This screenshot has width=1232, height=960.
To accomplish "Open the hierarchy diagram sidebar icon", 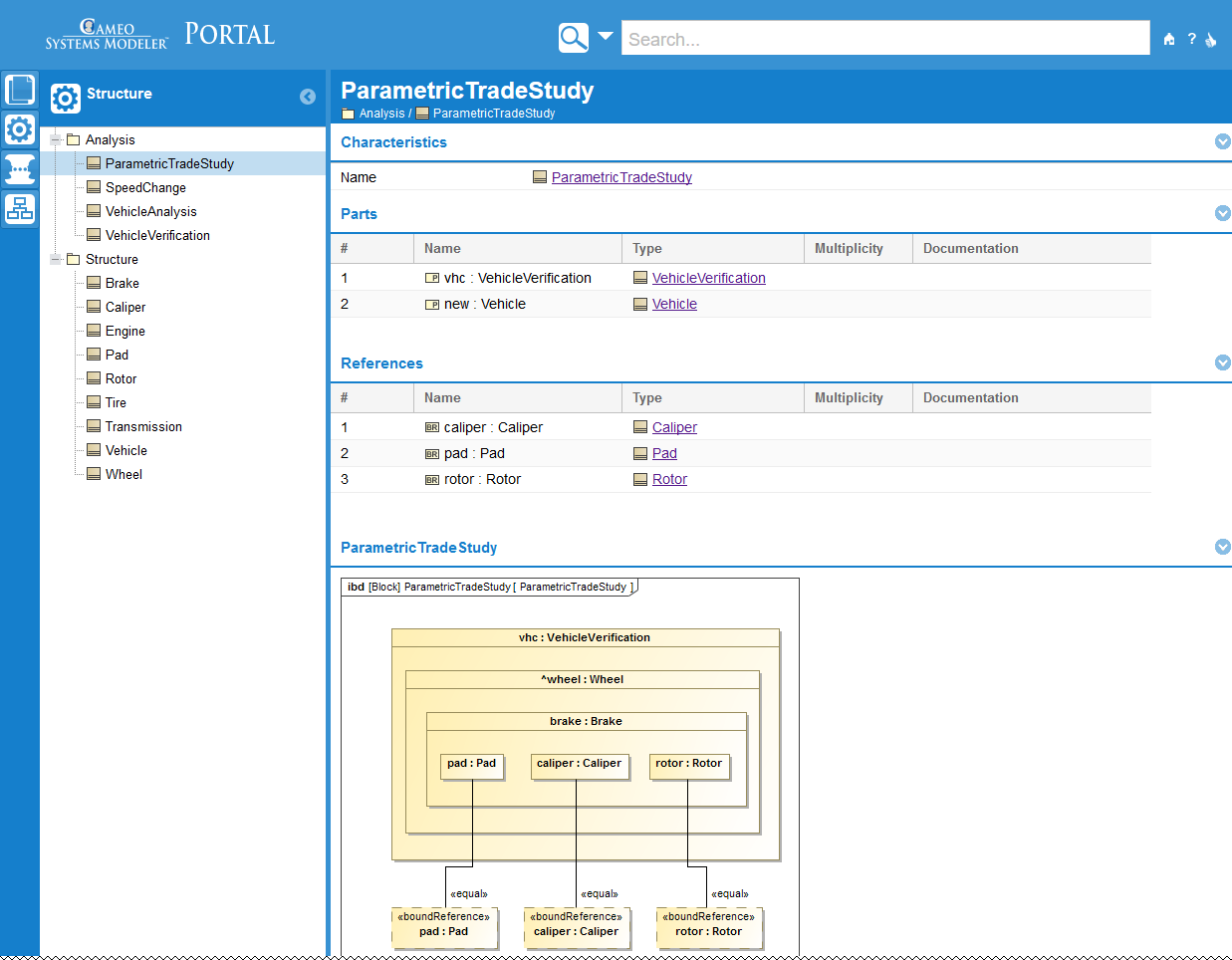I will [20, 208].
